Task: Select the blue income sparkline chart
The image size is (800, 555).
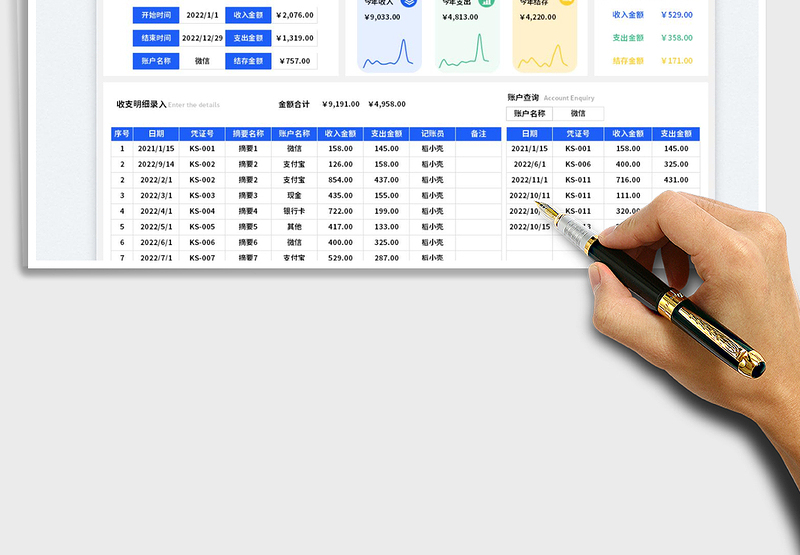Action: [388, 53]
